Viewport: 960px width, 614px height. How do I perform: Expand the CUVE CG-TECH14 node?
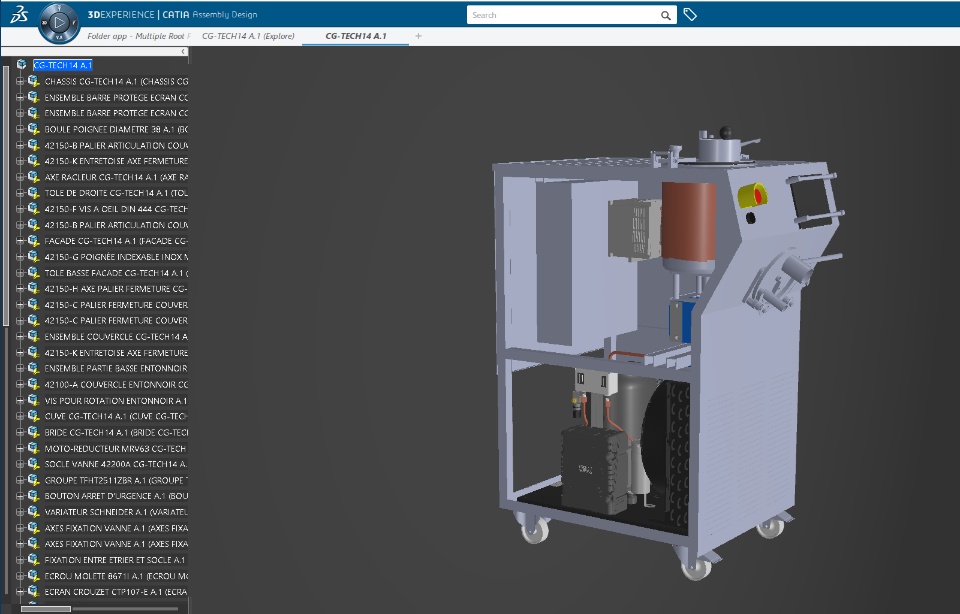pyautogui.click(x=20, y=416)
